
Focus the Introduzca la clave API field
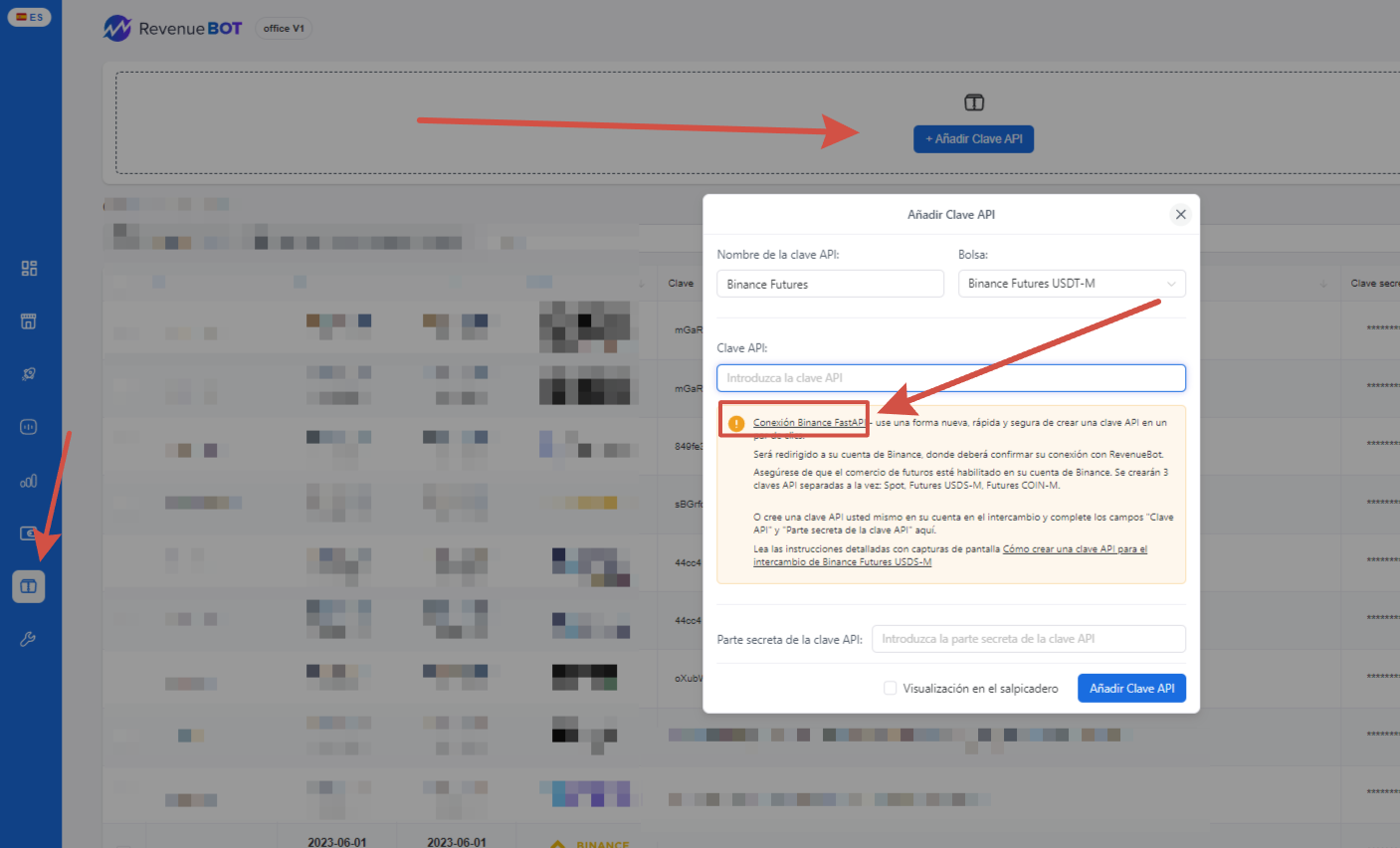pos(951,378)
